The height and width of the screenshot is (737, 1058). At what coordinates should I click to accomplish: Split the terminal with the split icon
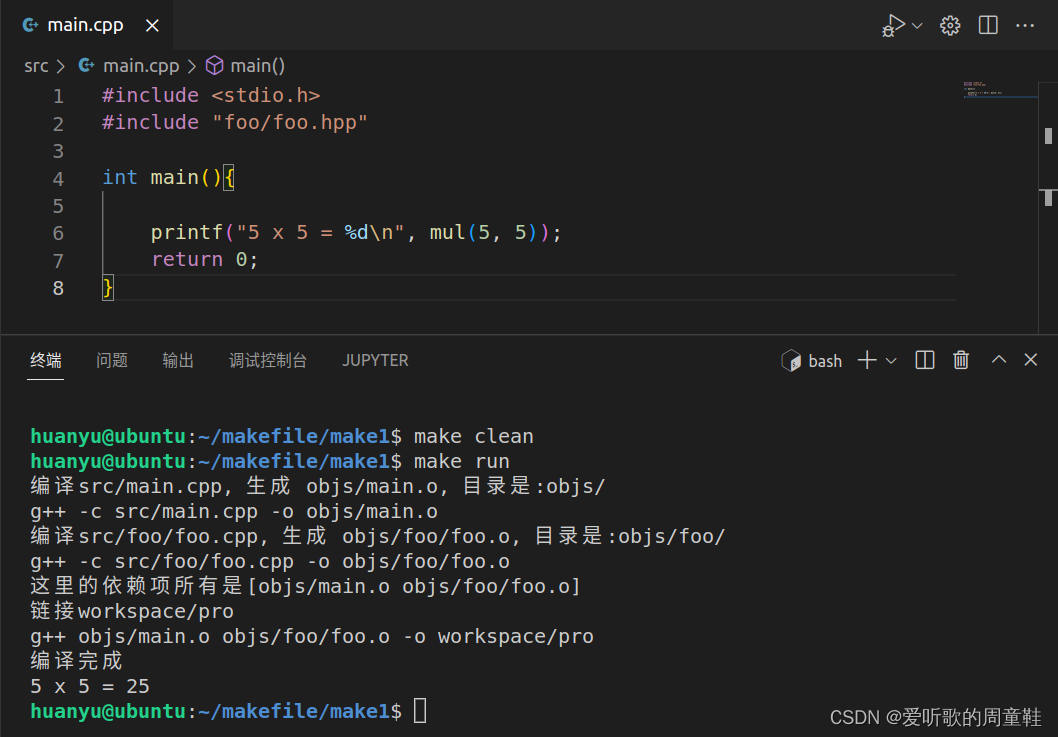pos(924,360)
